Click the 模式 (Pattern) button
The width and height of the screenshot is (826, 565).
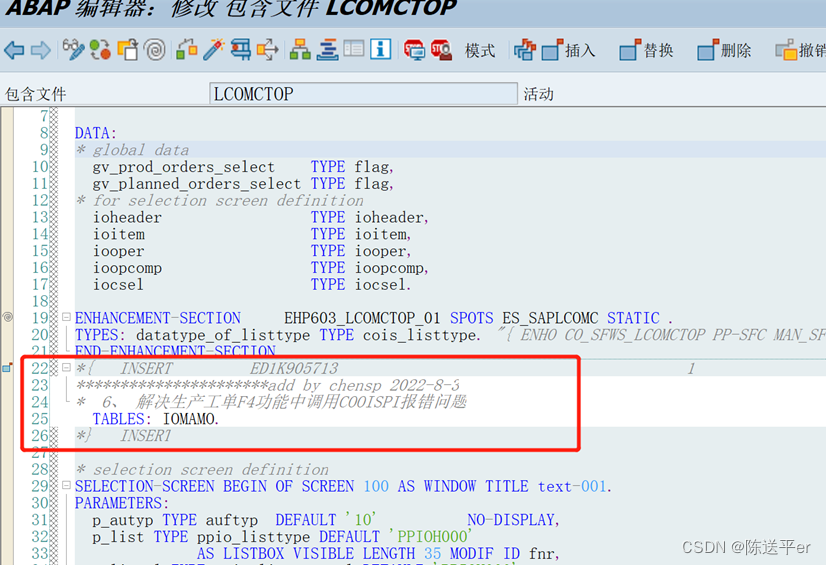[480, 51]
